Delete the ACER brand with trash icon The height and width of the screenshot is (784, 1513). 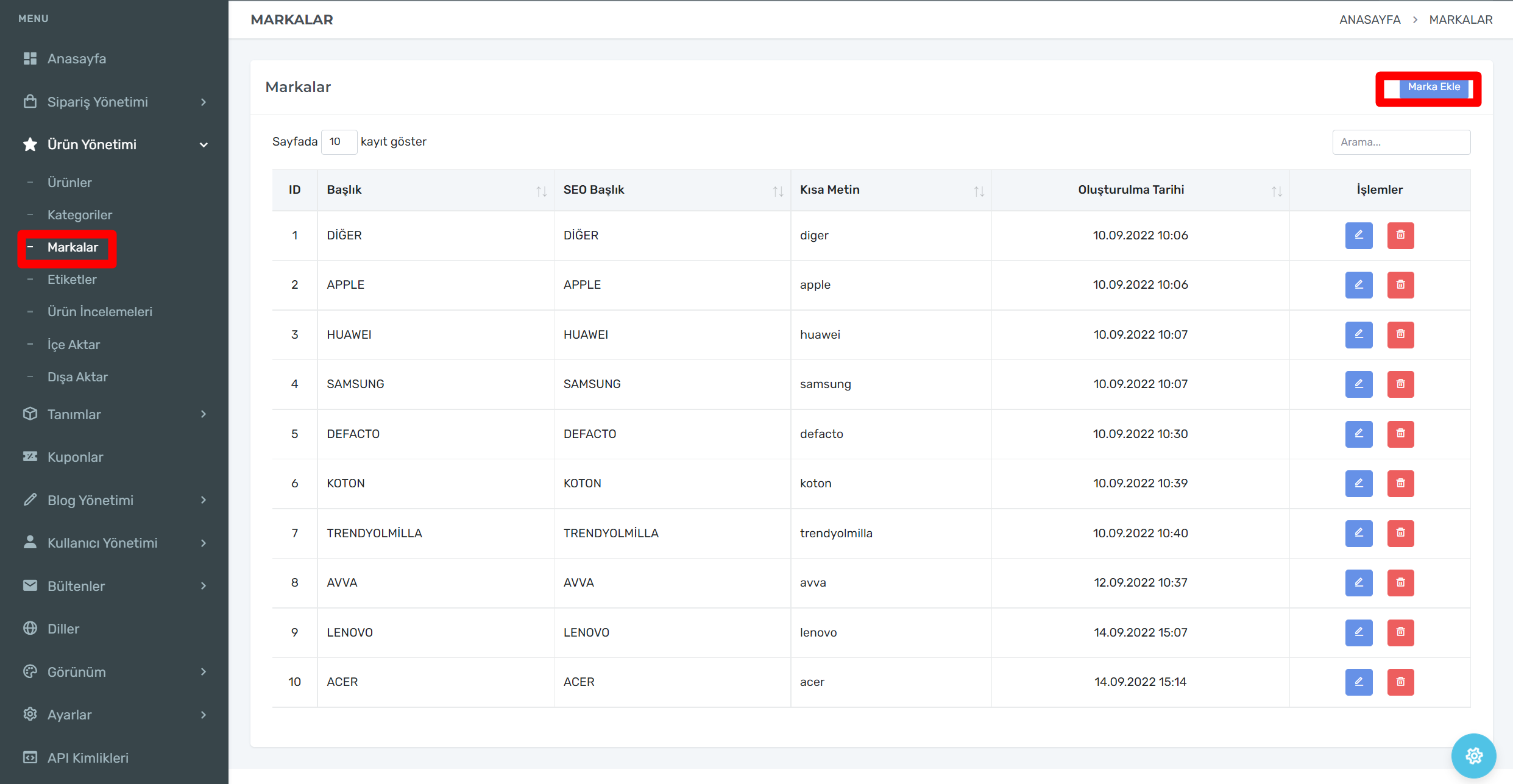click(1400, 682)
